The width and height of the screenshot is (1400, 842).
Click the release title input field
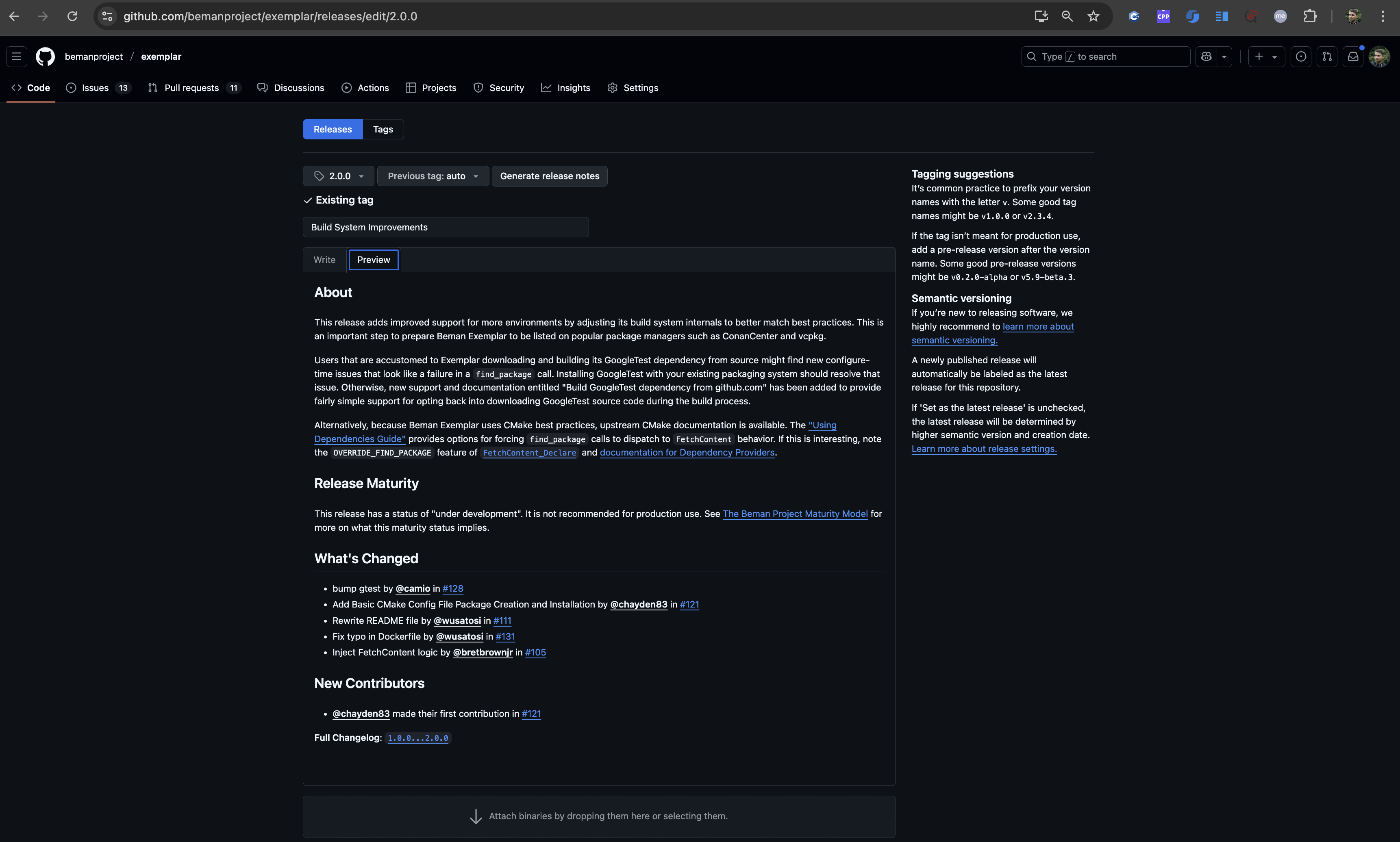pos(446,227)
